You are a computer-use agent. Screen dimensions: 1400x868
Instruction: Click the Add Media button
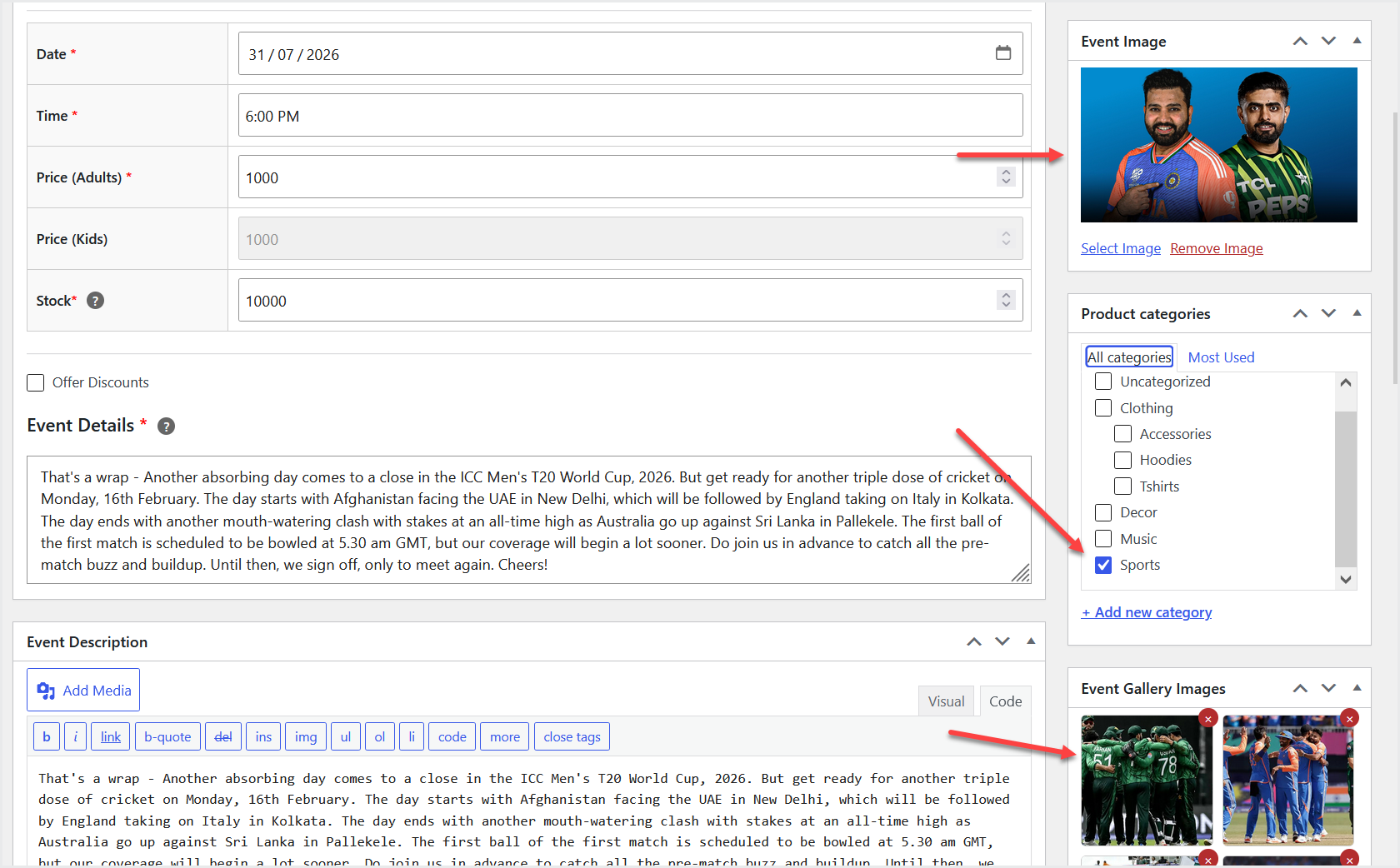click(83, 690)
